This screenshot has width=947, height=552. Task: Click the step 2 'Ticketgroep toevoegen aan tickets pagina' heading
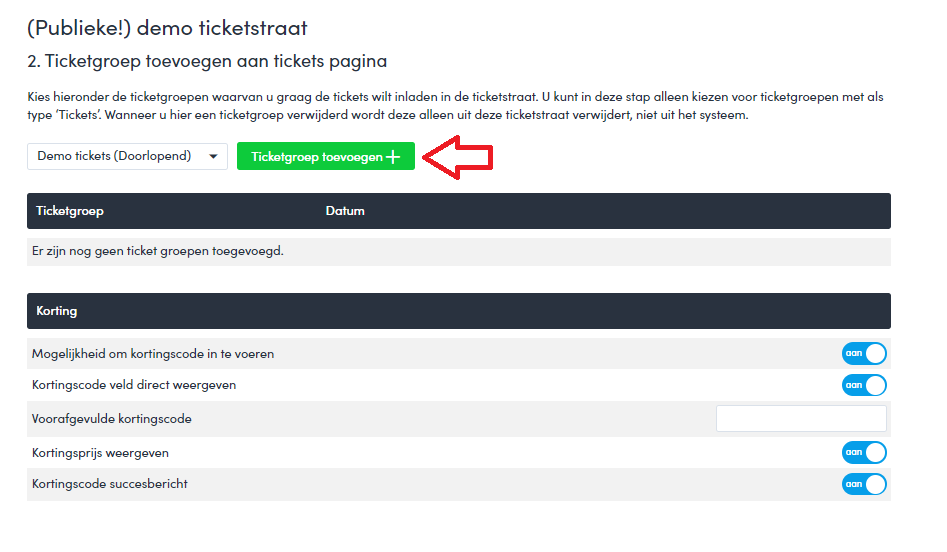(x=207, y=62)
